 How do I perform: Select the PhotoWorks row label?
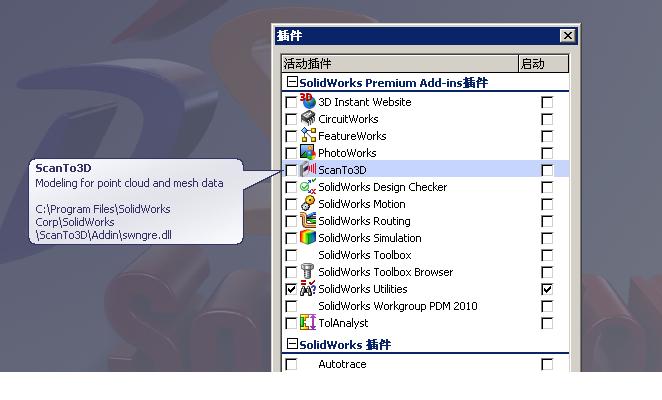347,153
